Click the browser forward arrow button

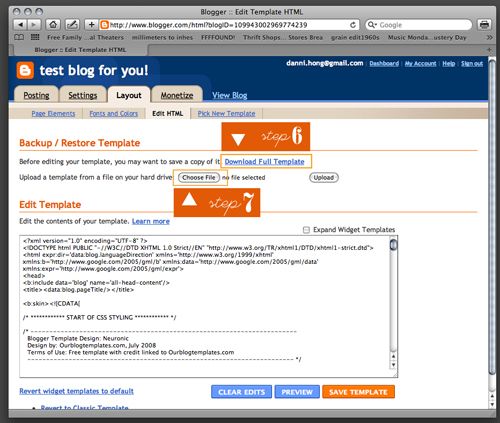point(34,25)
